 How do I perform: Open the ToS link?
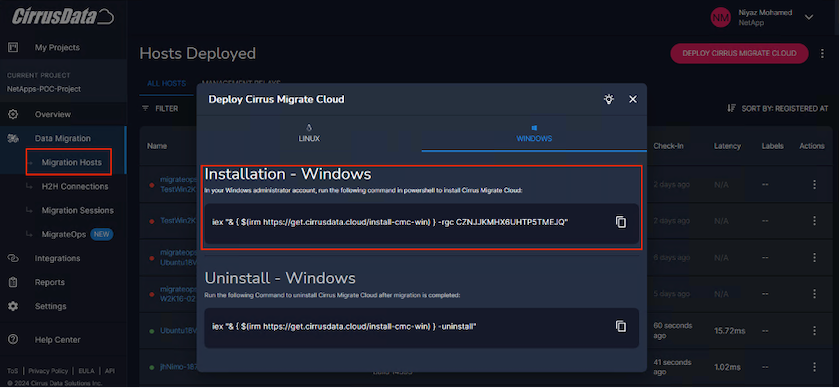click(x=12, y=371)
